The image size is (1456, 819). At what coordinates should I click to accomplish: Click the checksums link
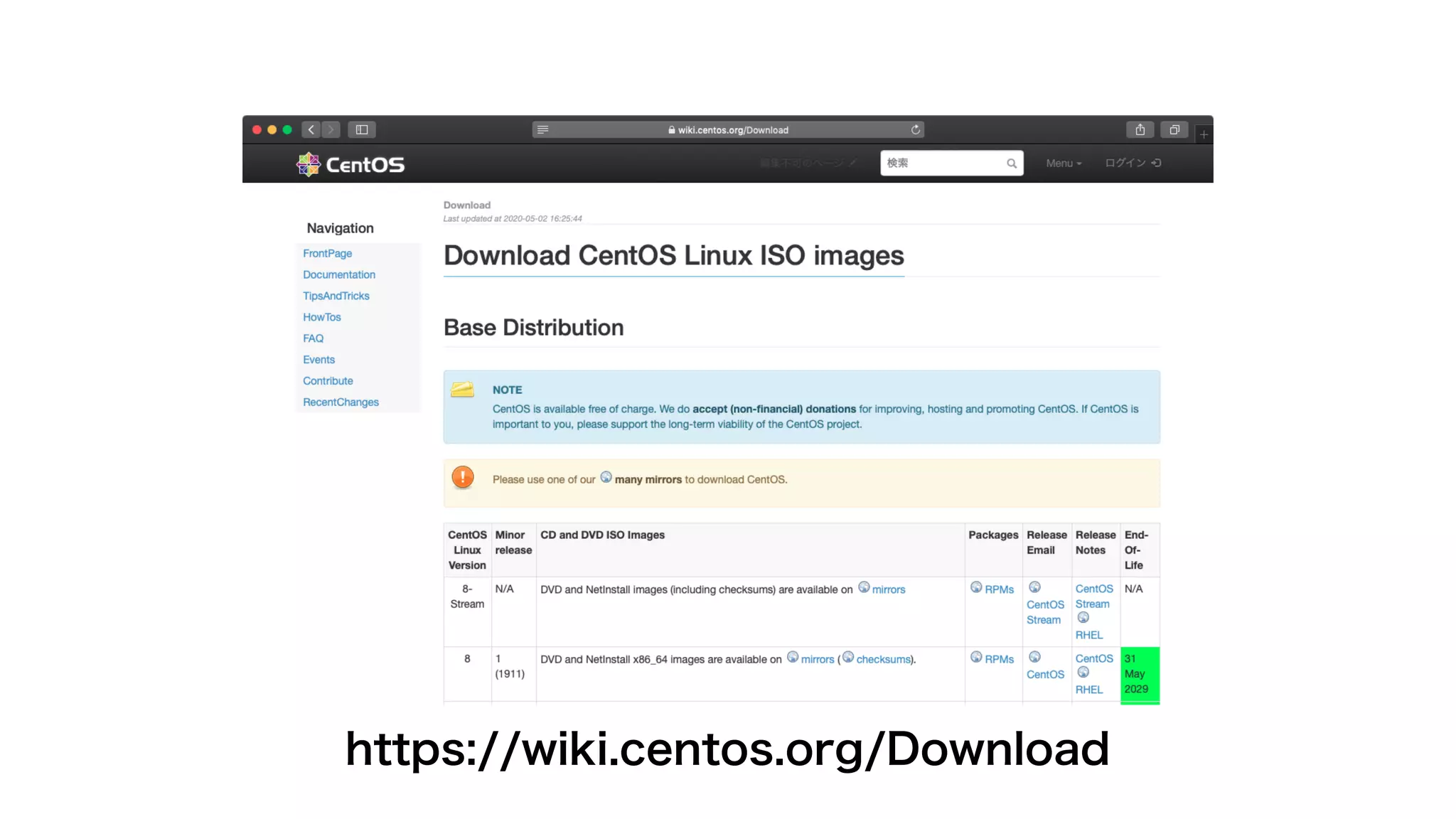(884, 659)
